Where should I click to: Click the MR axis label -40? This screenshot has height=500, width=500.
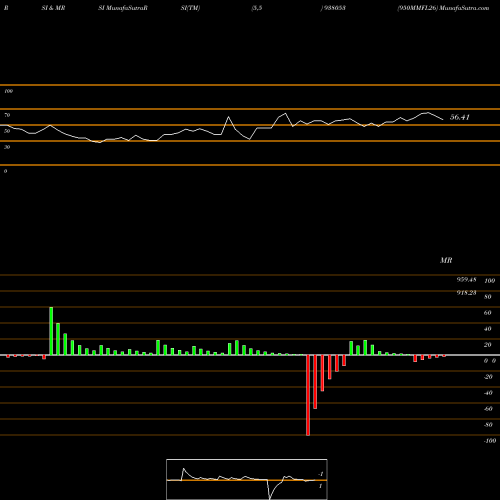(488, 393)
